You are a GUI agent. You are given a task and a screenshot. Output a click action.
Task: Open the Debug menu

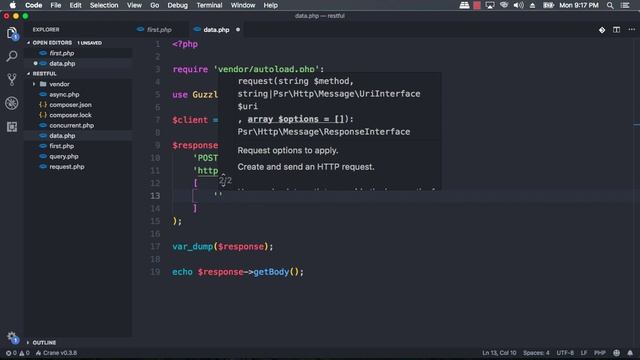coord(178,5)
